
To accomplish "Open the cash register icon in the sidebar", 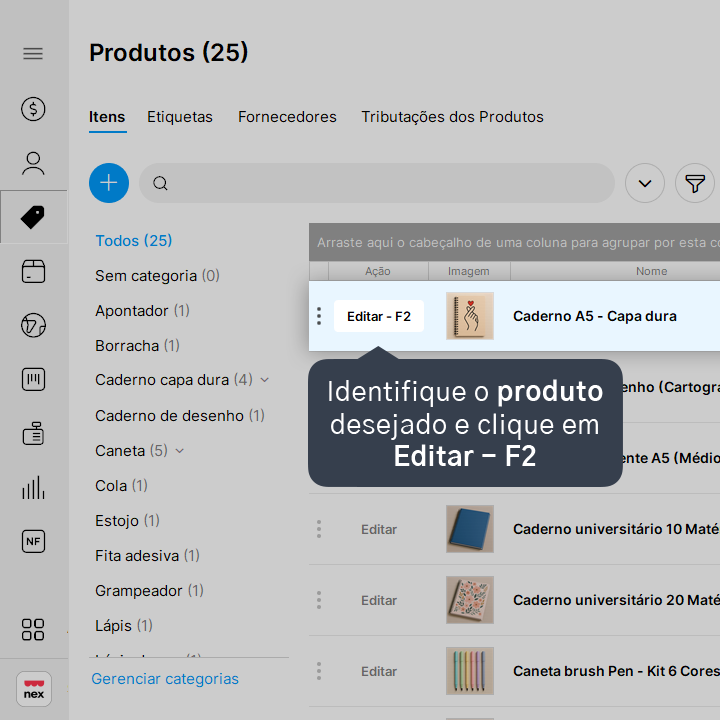I will click(x=33, y=433).
